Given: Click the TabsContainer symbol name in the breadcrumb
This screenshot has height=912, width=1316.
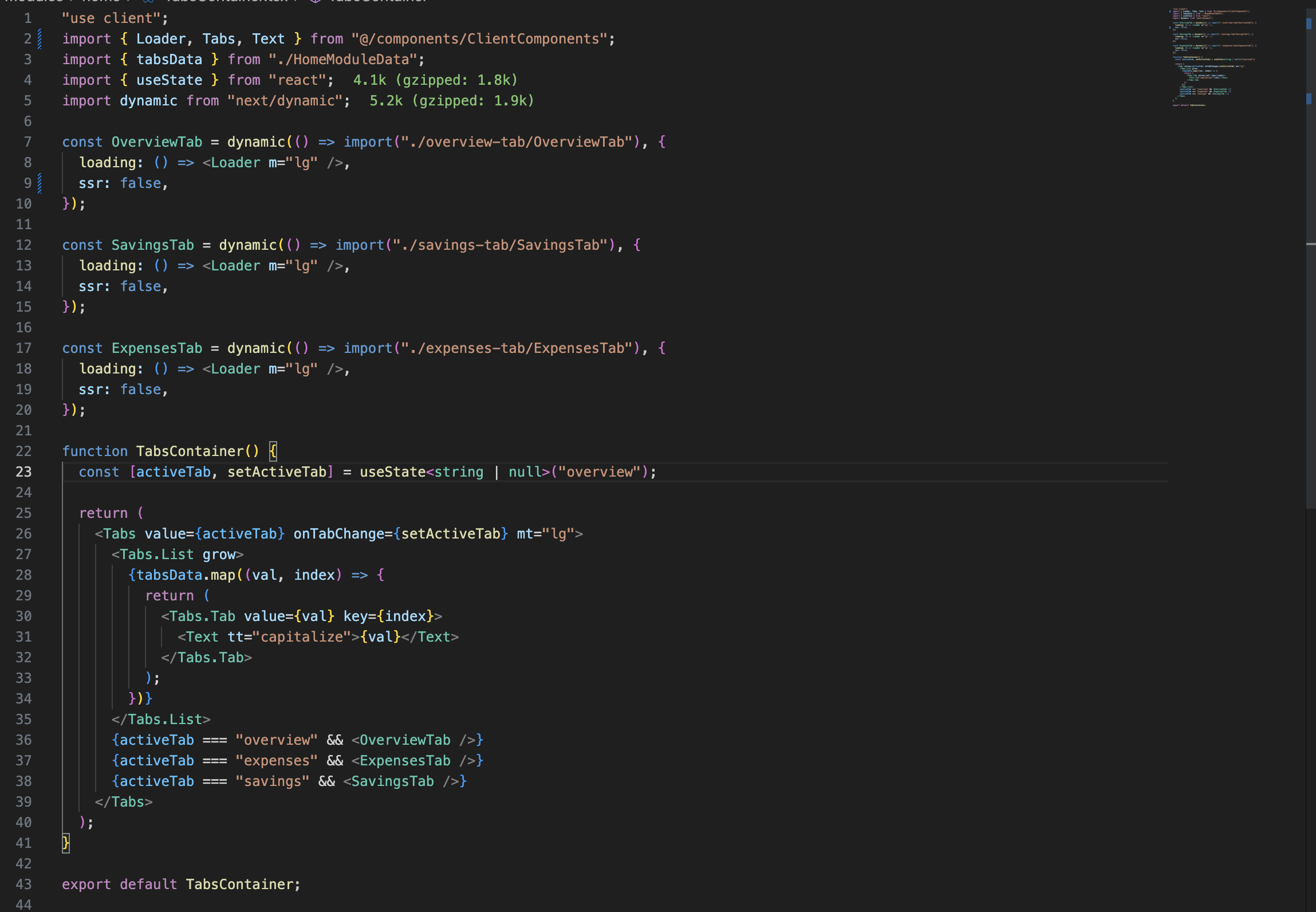Looking at the screenshot, I should pos(378,2).
